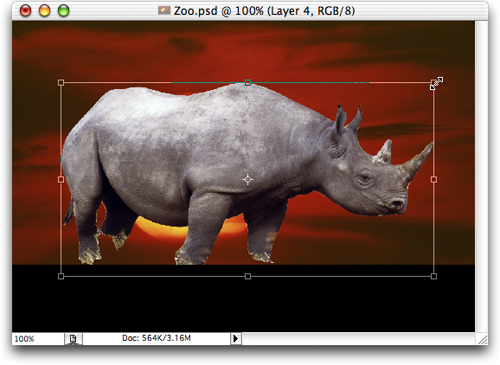Click the Zoo.psd document icon in title bar

(x=164, y=10)
